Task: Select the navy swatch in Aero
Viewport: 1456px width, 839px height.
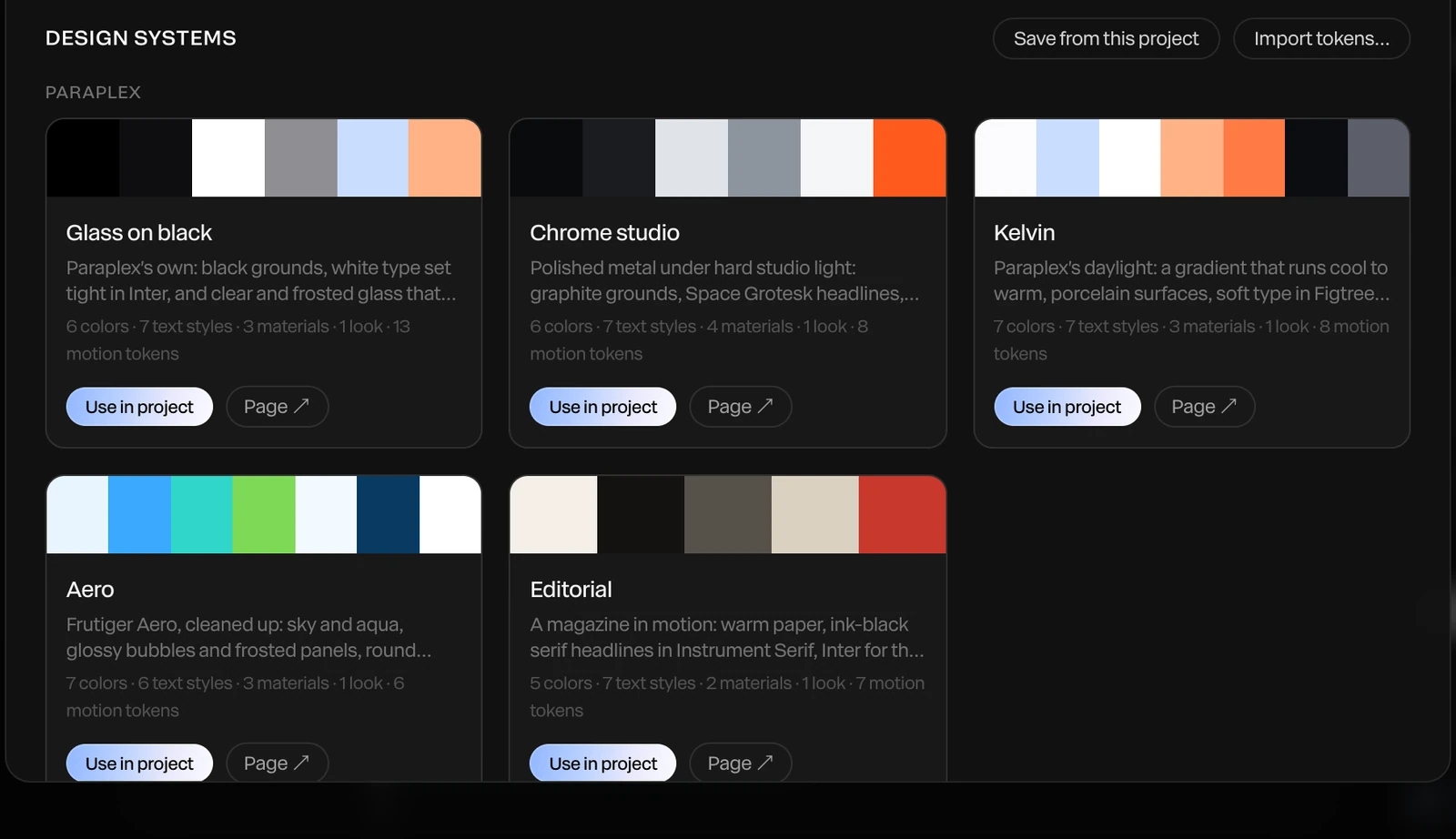Action: (x=388, y=514)
